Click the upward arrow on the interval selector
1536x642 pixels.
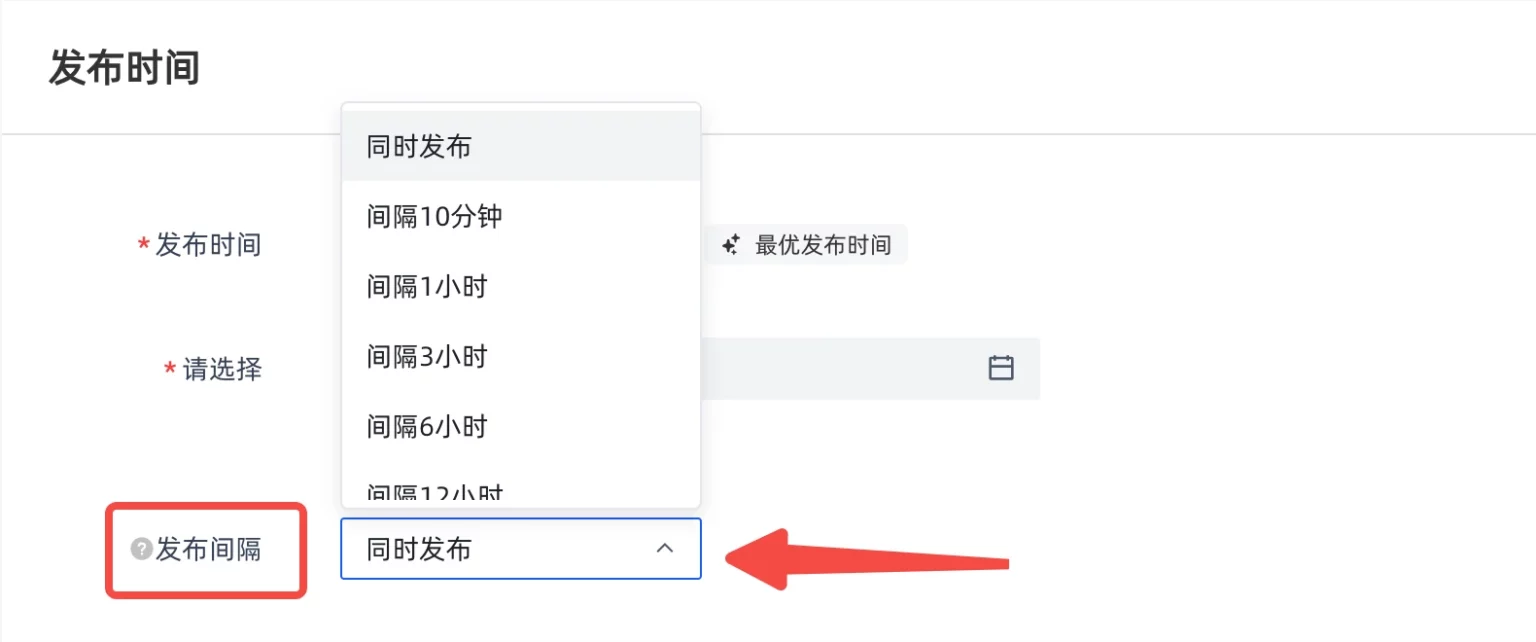point(665,548)
